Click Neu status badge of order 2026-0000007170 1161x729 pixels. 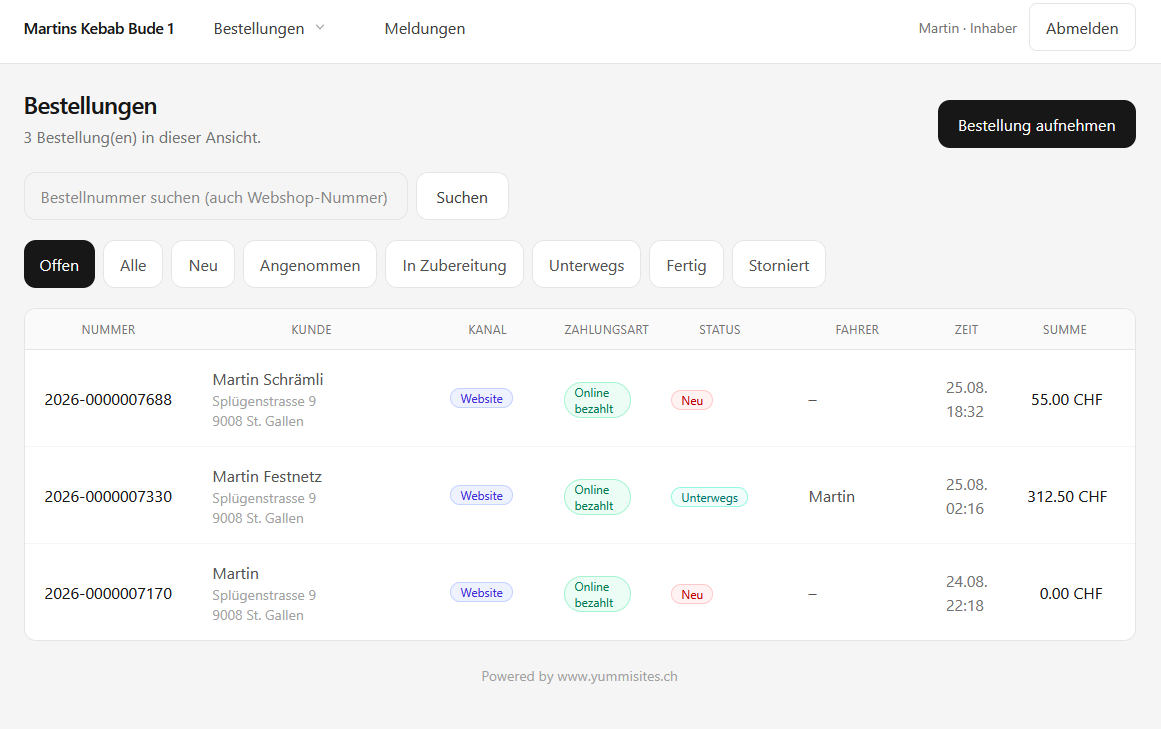pyautogui.click(x=692, y=594)
